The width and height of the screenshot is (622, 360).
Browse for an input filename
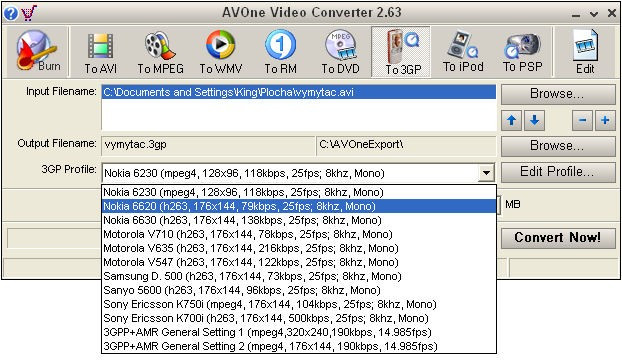[x=558, y=94]
